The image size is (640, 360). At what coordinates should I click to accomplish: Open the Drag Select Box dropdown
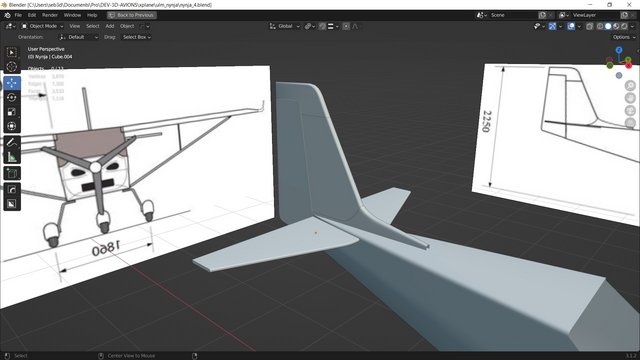[137, 37]
